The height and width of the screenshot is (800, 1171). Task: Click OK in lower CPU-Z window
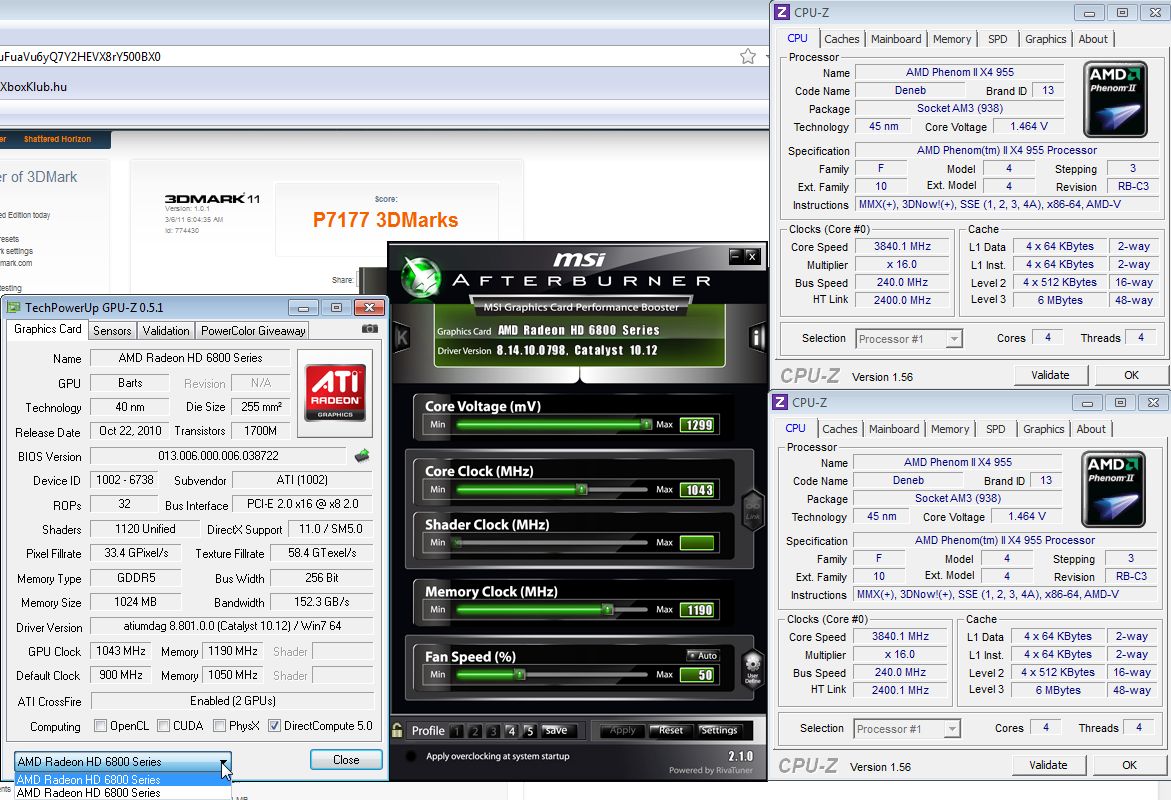1129,765
